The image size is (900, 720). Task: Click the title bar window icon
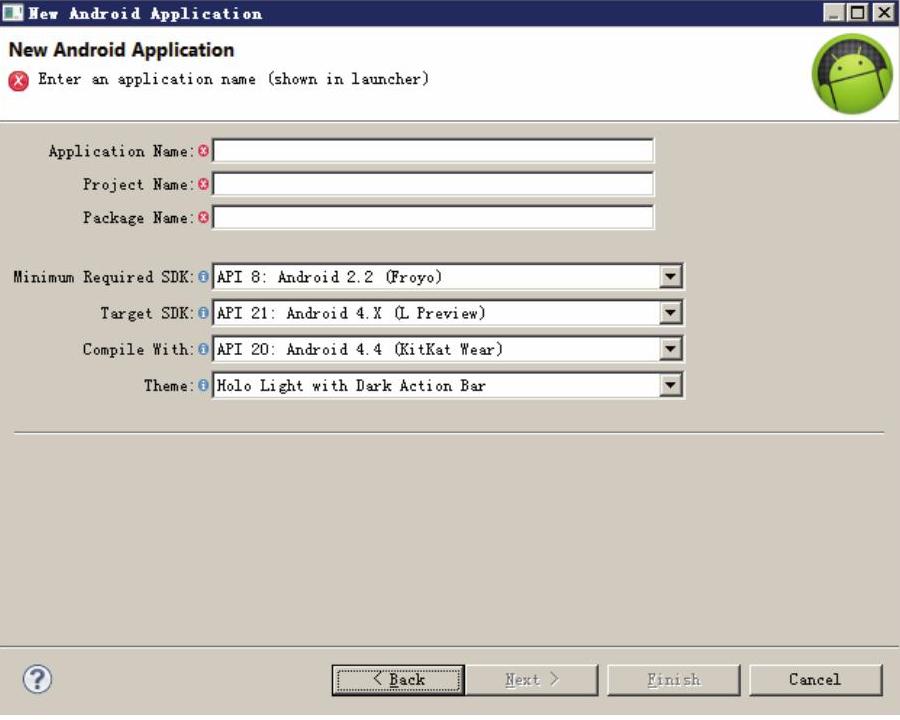click(x=13, y=13)
